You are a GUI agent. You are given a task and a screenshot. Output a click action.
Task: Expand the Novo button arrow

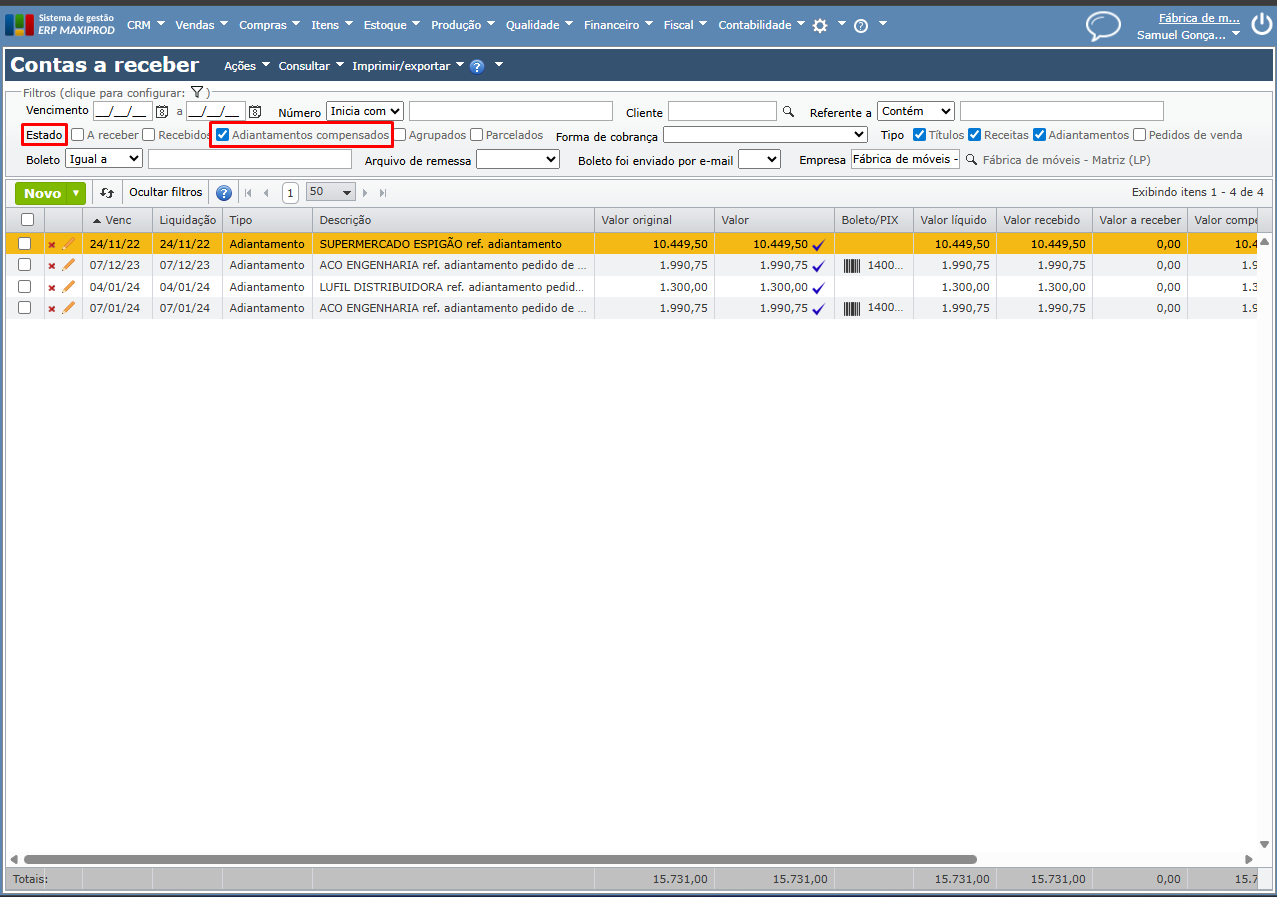(76, 193)
